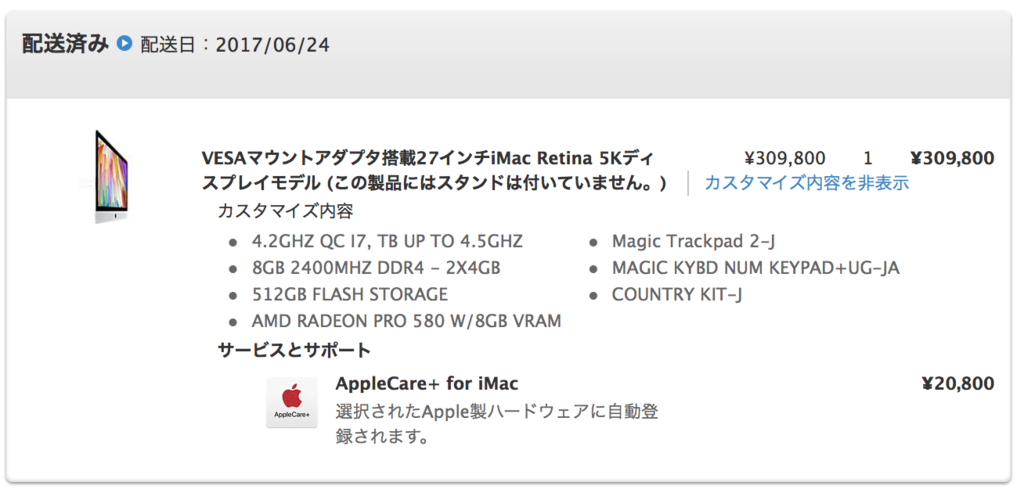Click the MAGIC KYBD NUM KEYPAD item

point(756,268)
